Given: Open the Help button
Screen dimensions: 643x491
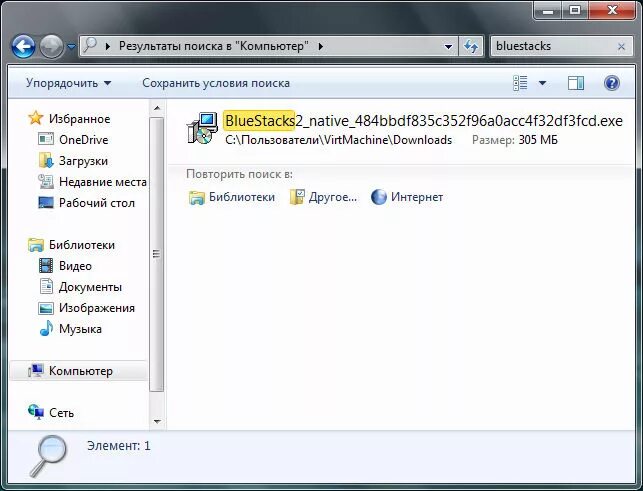Looking at the screenshot, I should click(x=611, y=83).
